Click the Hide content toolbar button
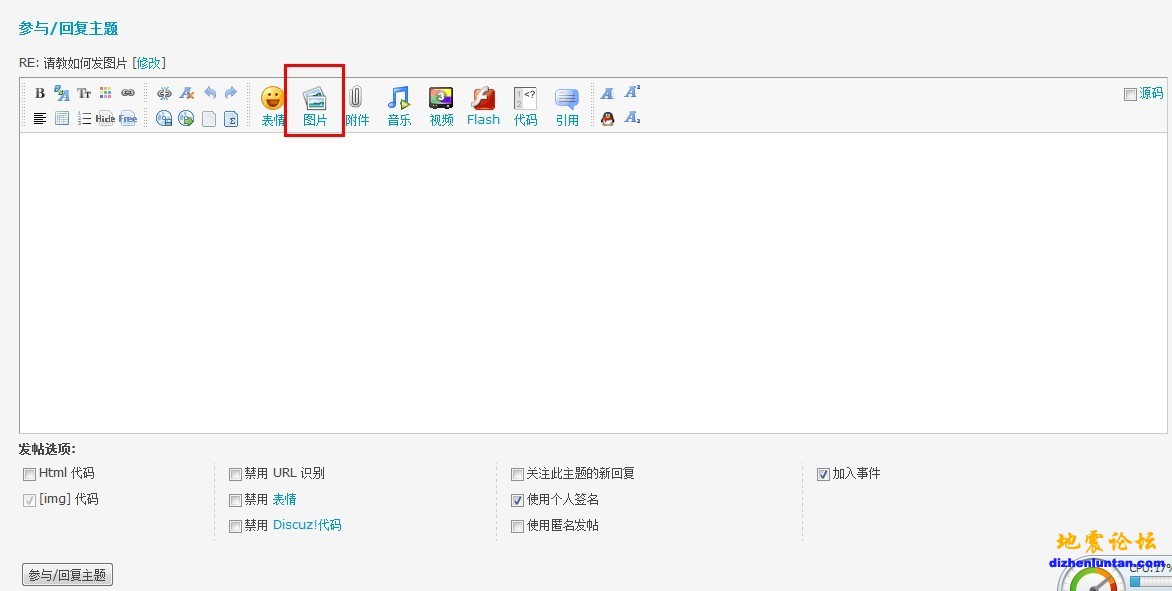 tap(105, 119)
